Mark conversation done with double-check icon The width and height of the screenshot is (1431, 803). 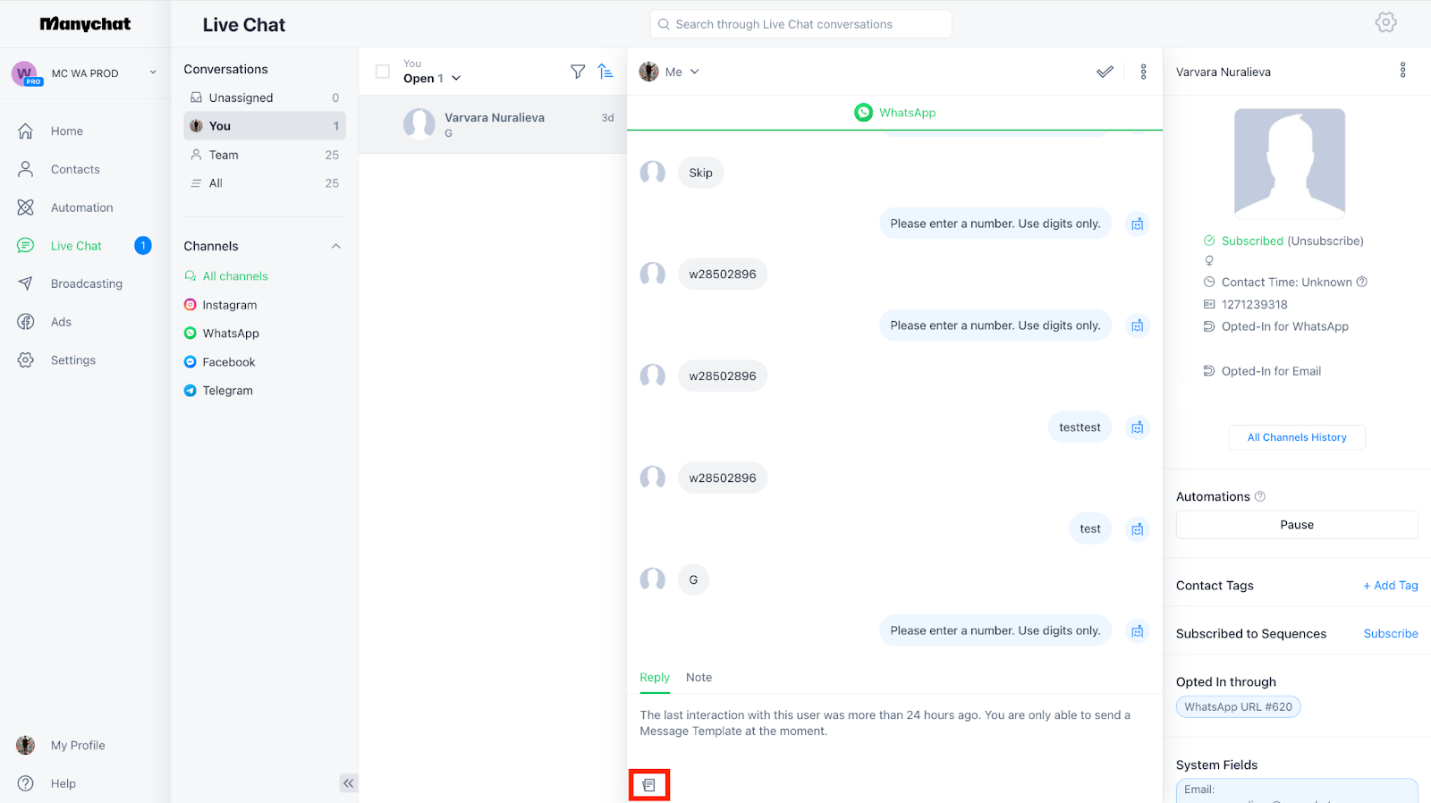[1105, 72]
